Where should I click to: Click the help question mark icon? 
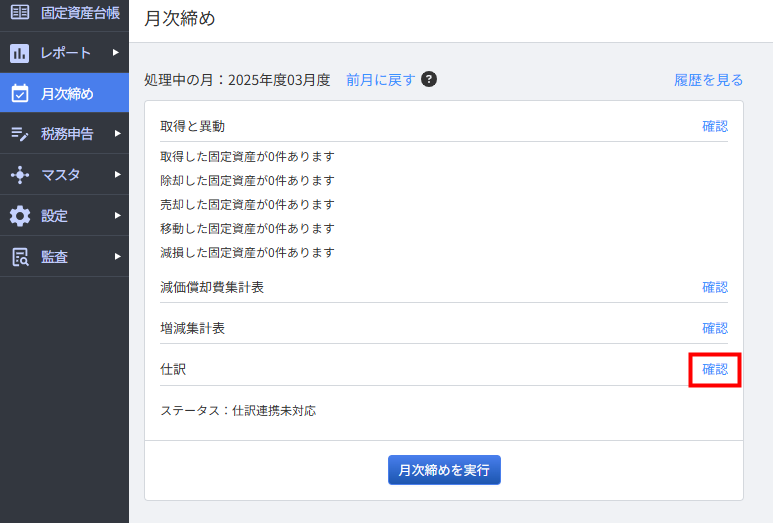[429, 79]
